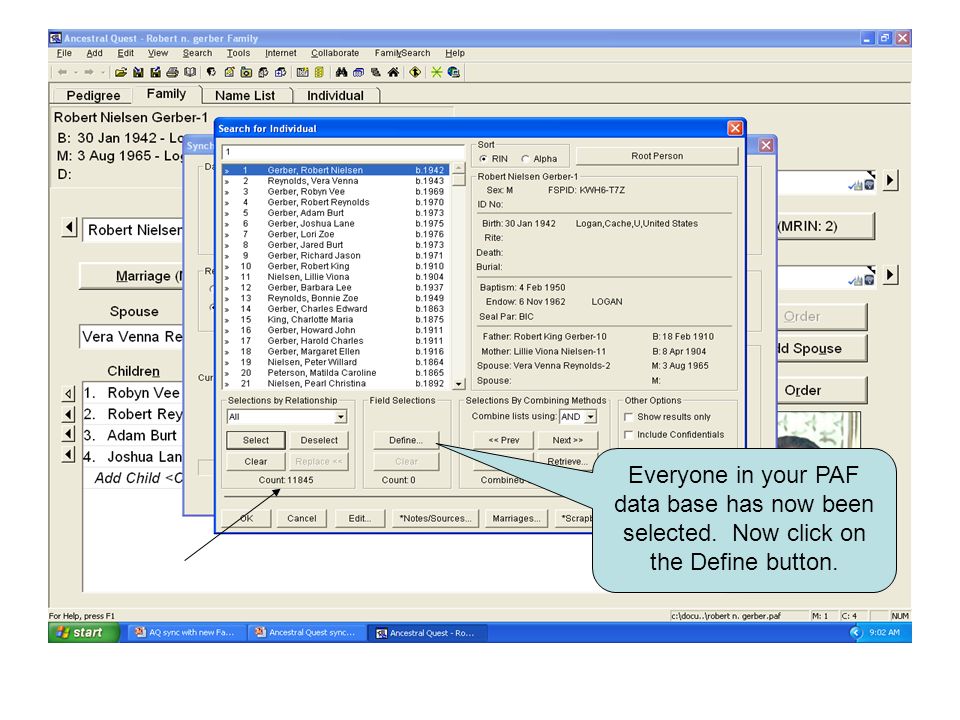Screen dimensions: 960x720
Task: Click Clear under Selections by Relationship
Action: click(x=255, y=462)
